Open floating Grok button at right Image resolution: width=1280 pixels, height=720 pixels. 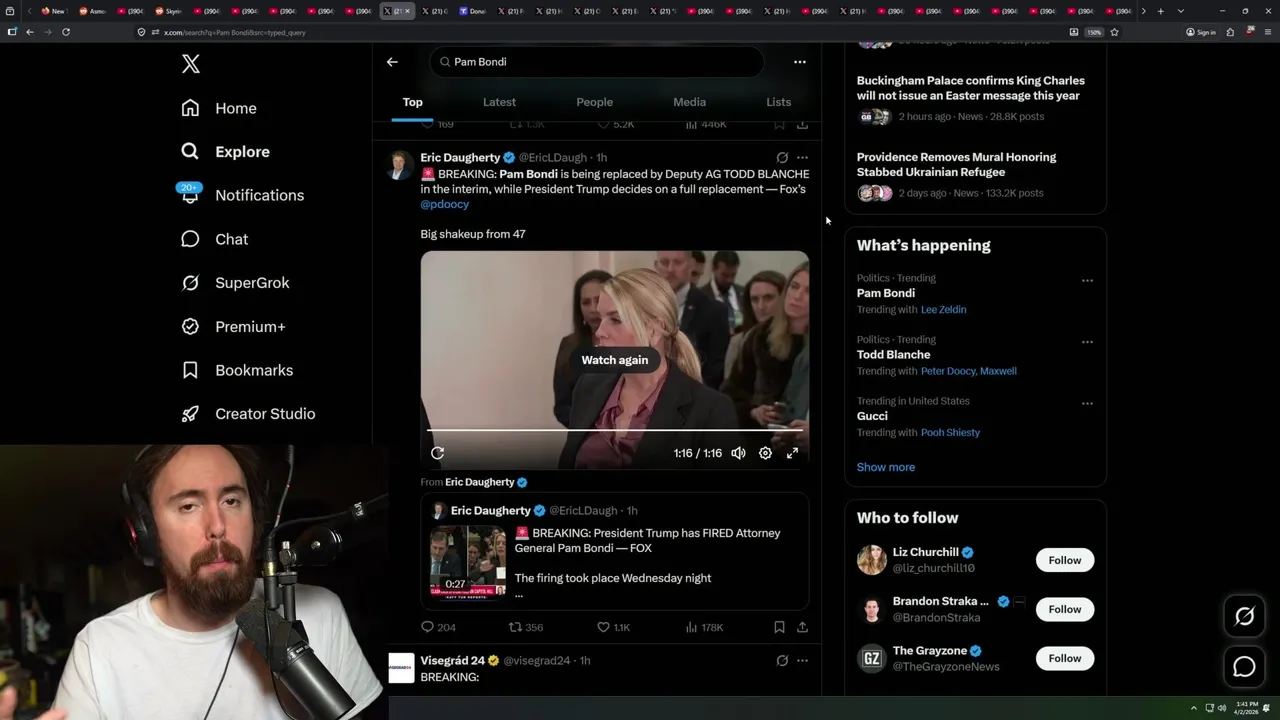coord(1244,617)
